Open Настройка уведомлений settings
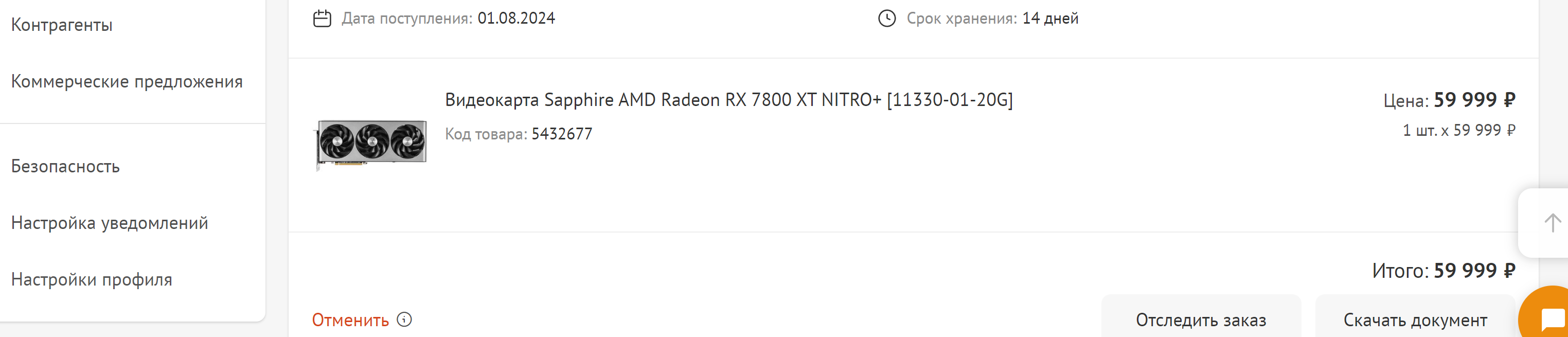The width and height of the screenshot is (1568, 337). [110, 223]
